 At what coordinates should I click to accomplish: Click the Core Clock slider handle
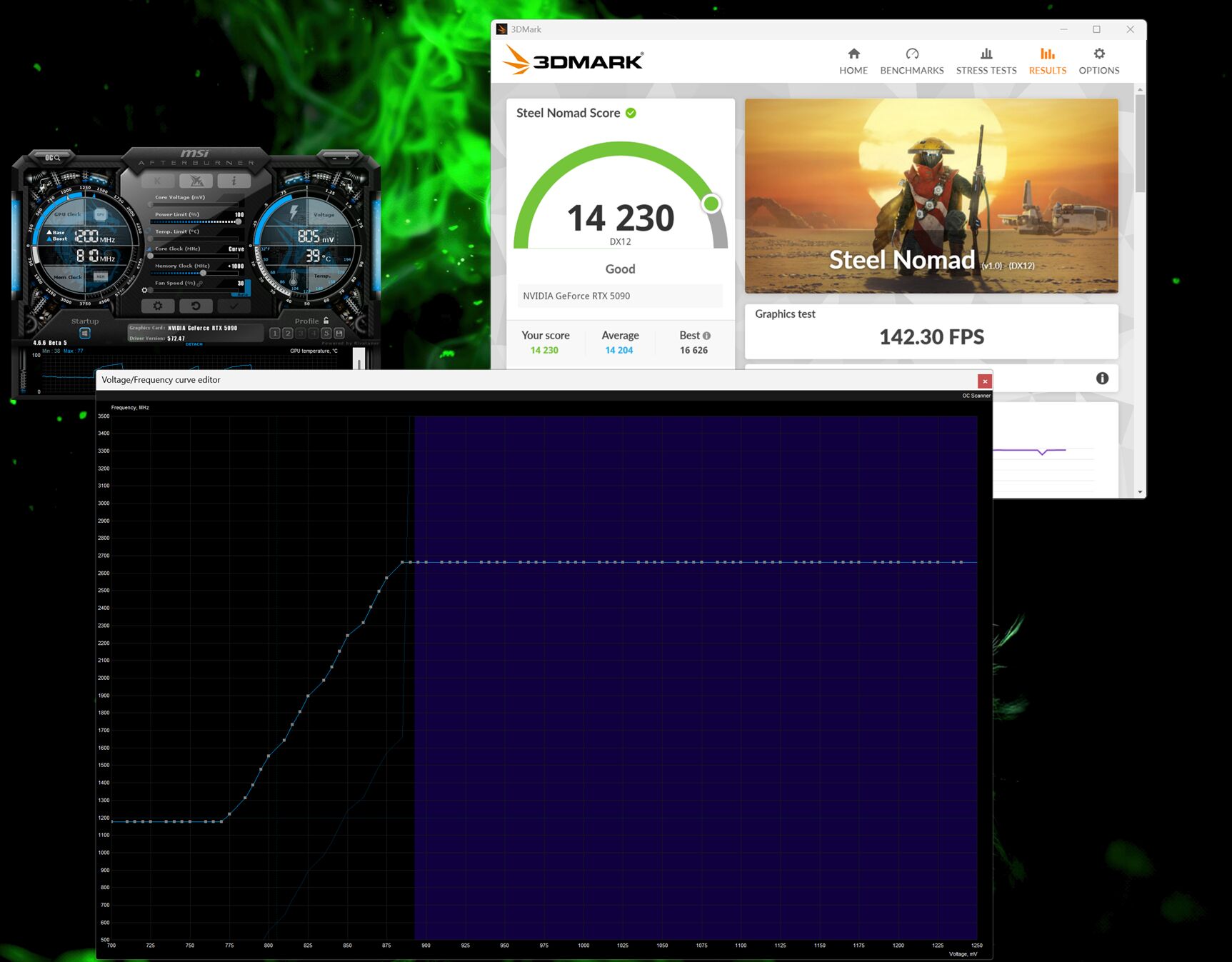tap(151, 256)
